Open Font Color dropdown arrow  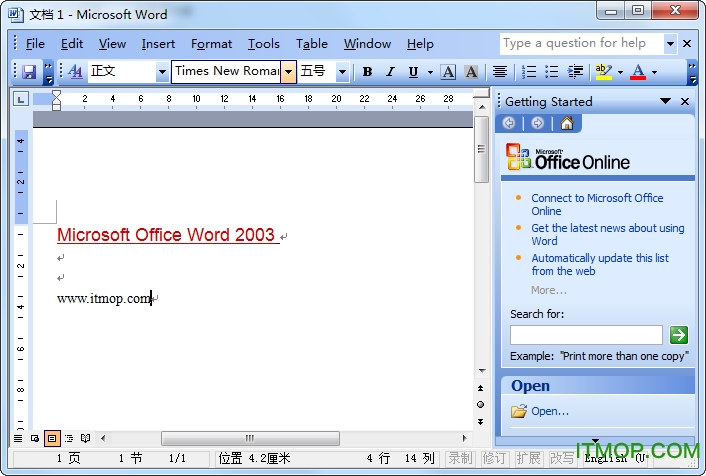(x=654, y=72)
